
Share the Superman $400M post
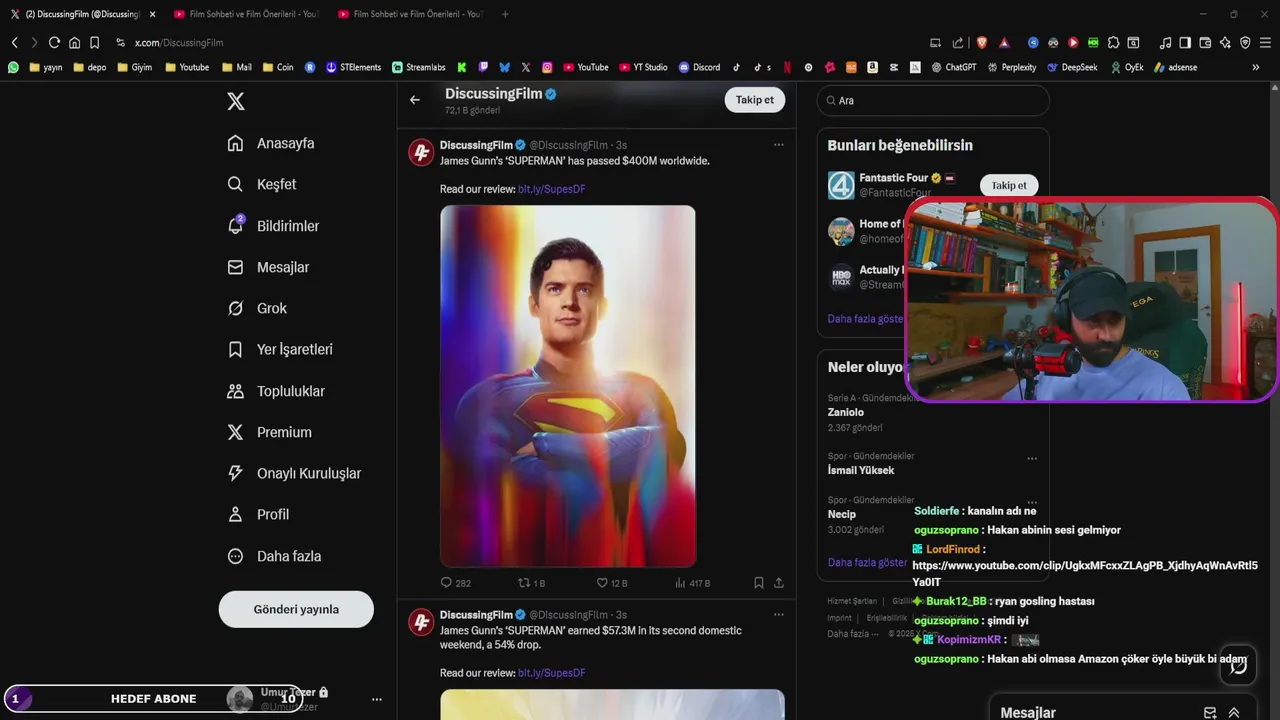[x=779, y=582]
